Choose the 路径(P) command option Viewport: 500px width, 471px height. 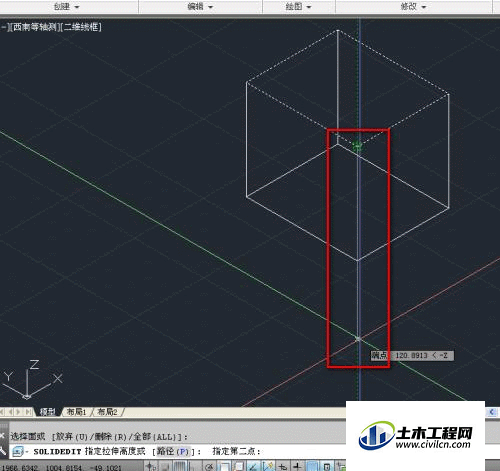[173, 452]
